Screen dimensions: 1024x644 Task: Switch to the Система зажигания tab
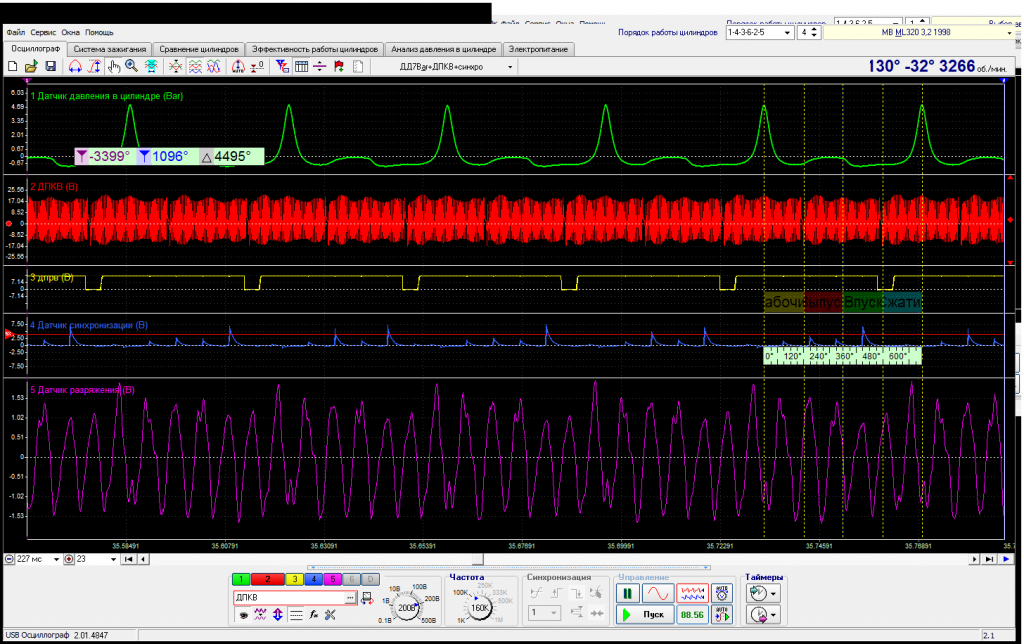pos(110,49)
